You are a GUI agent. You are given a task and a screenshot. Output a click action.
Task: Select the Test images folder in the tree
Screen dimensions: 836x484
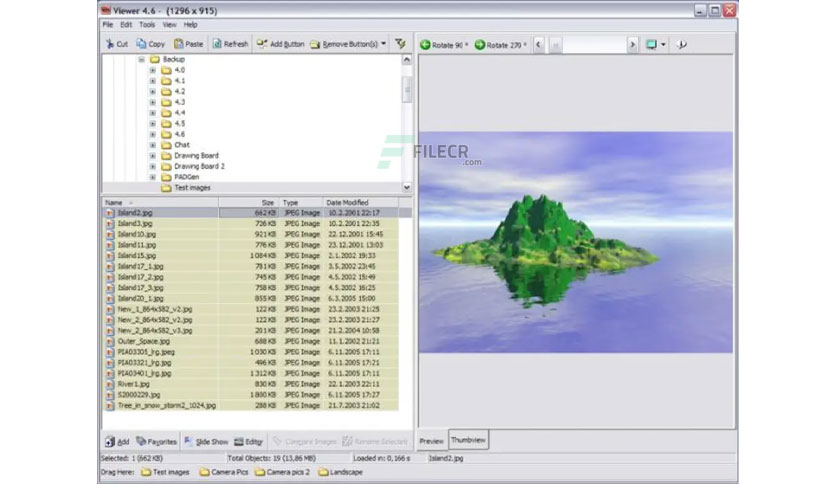192,188
